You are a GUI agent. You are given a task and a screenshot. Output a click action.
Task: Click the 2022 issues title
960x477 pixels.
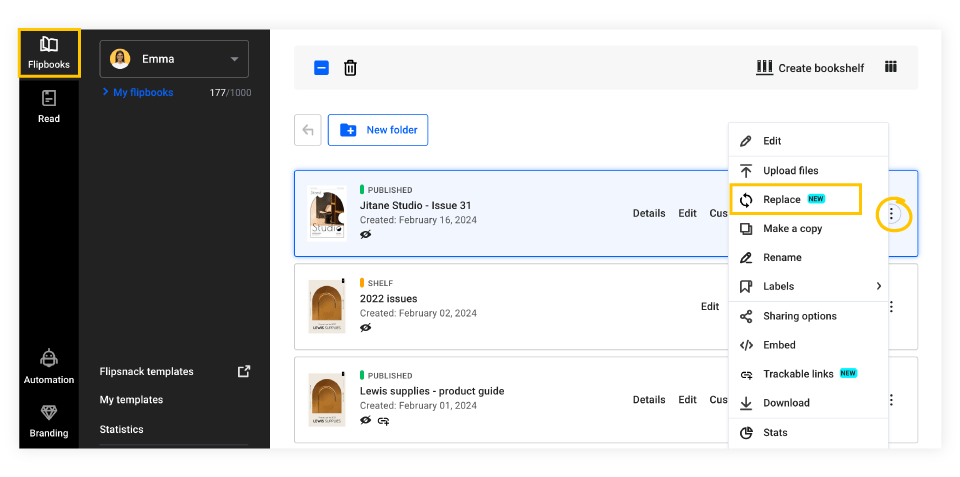click(389, 299)
